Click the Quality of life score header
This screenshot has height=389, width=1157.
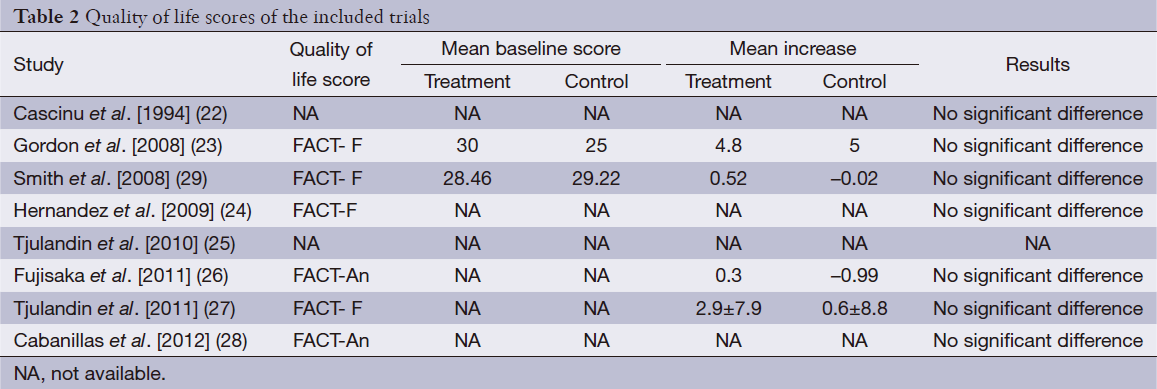coord(331,65)
